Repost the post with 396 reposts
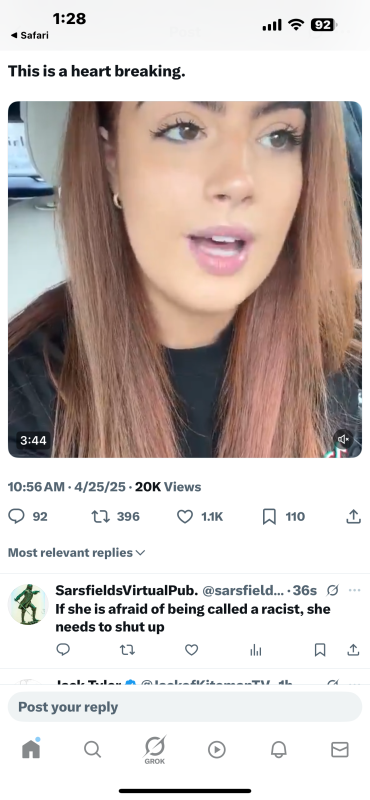 click(x=100, y=516)
